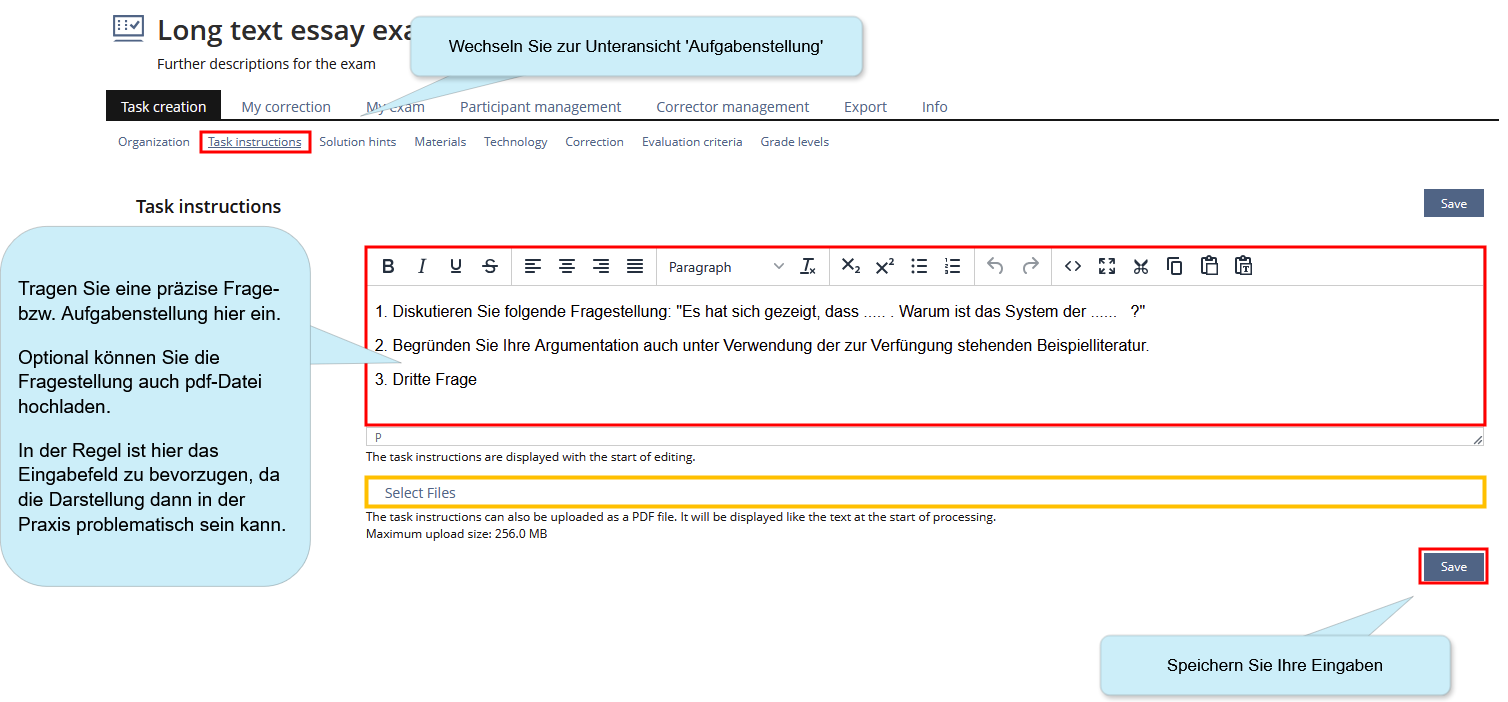The height and width of the screenshot is (702, 1508).
Task: Toggle bold formatting in the editor
Action: click(388, 266)
